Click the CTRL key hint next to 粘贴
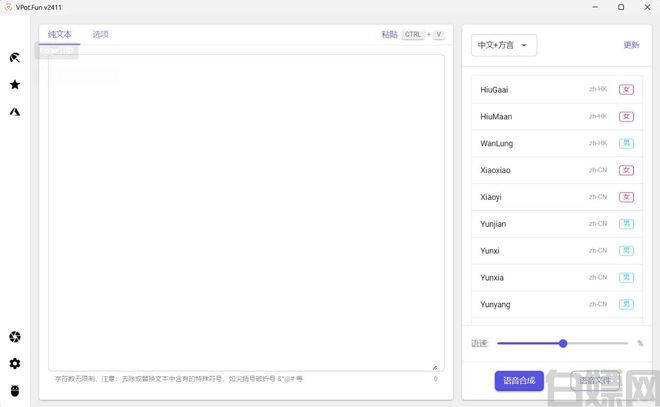This screenshot has height=407, width=660. (x=413, y=35)
